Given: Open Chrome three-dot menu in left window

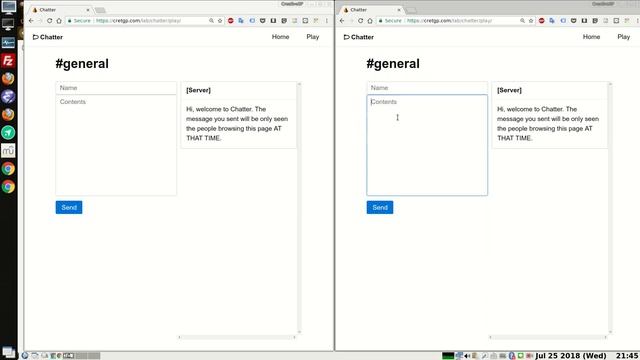Looking at the screenshot, I should [x=327, y=20].
